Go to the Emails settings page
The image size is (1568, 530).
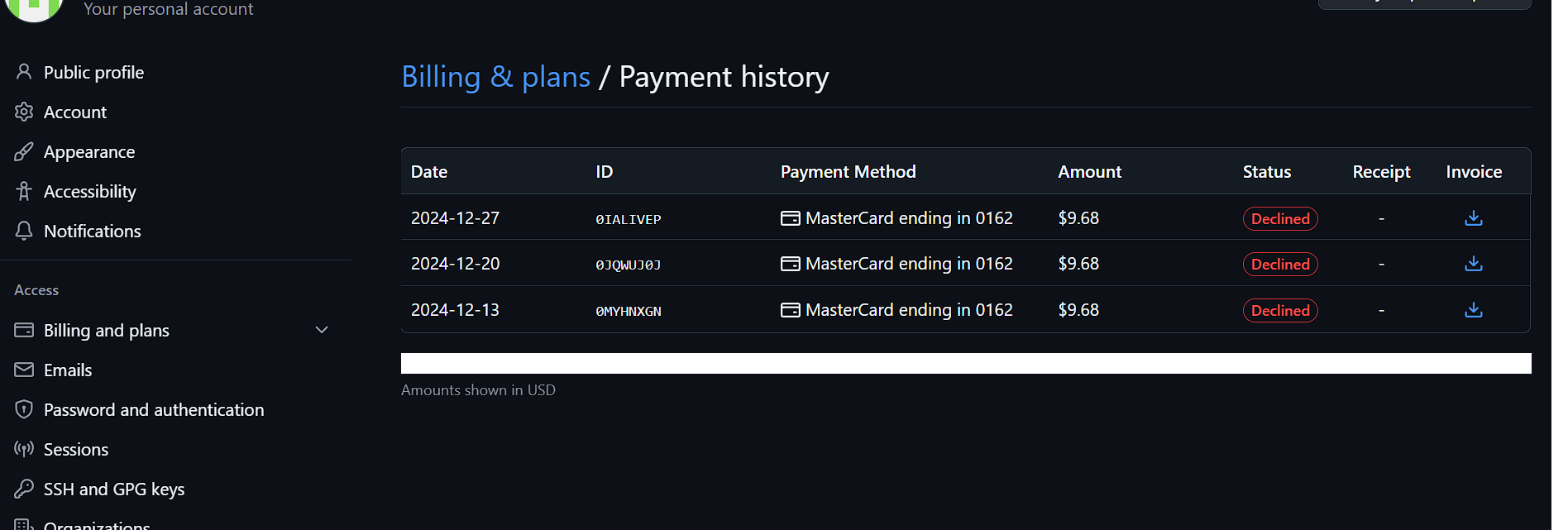point(68,370)
